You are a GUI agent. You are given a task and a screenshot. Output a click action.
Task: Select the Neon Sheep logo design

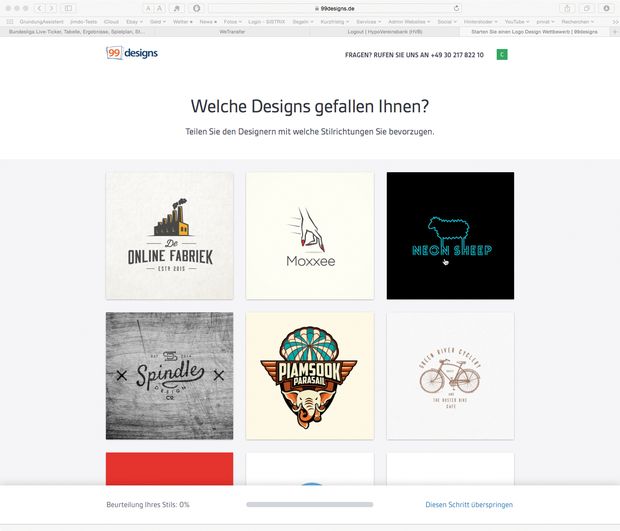point(450,236)
